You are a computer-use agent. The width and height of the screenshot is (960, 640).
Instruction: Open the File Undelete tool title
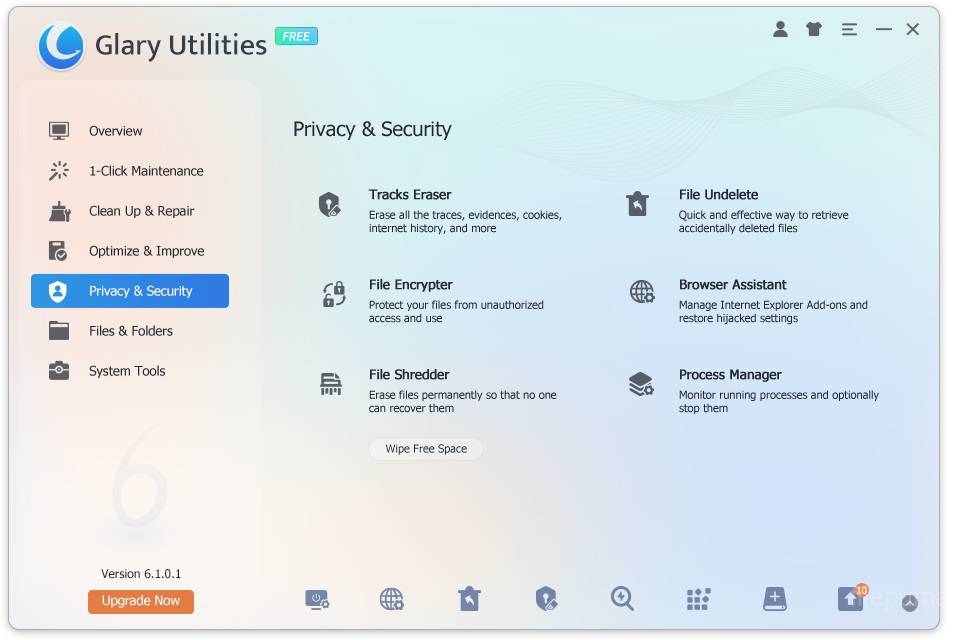coord(718,195)
